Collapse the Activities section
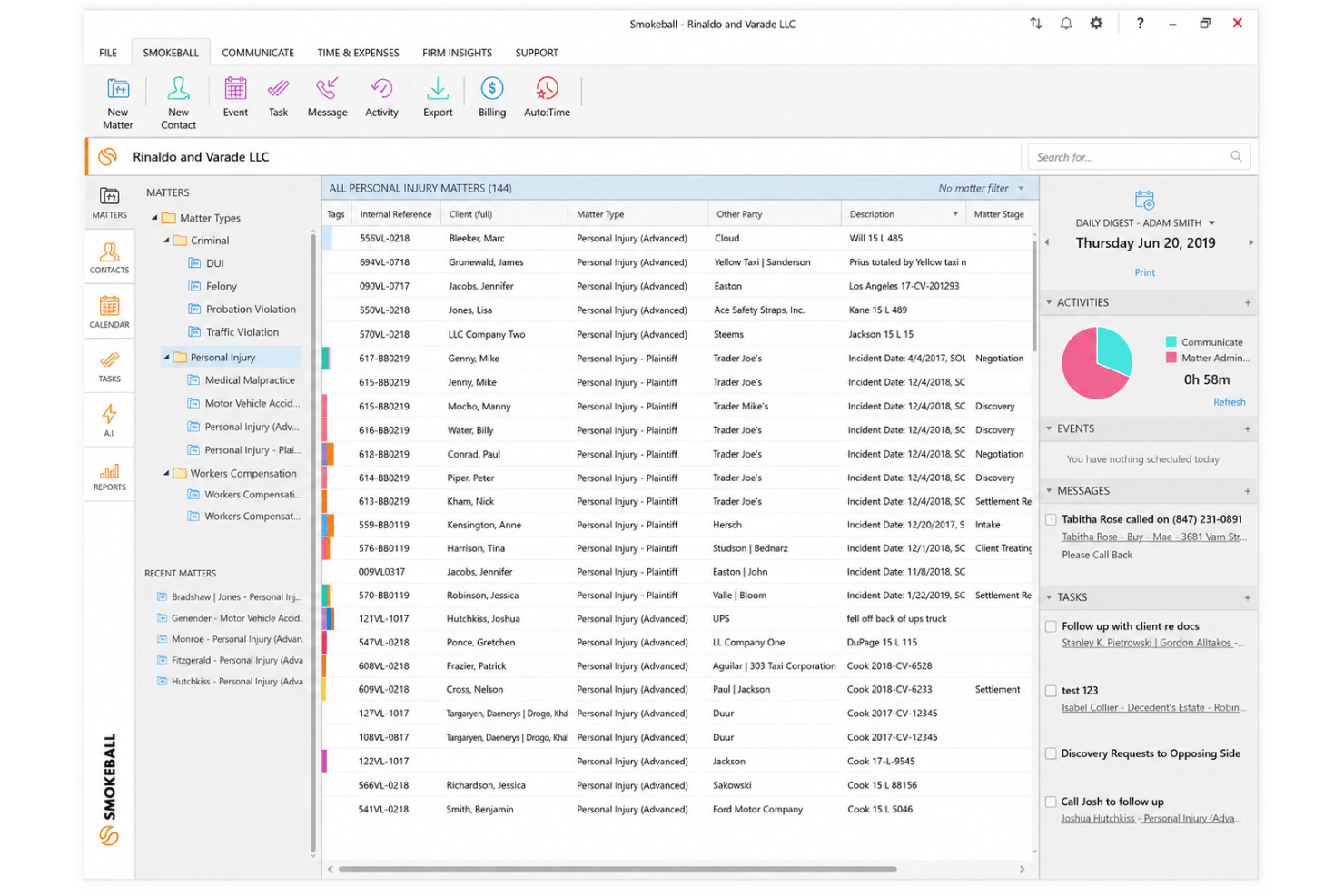 click(1049, 302)
